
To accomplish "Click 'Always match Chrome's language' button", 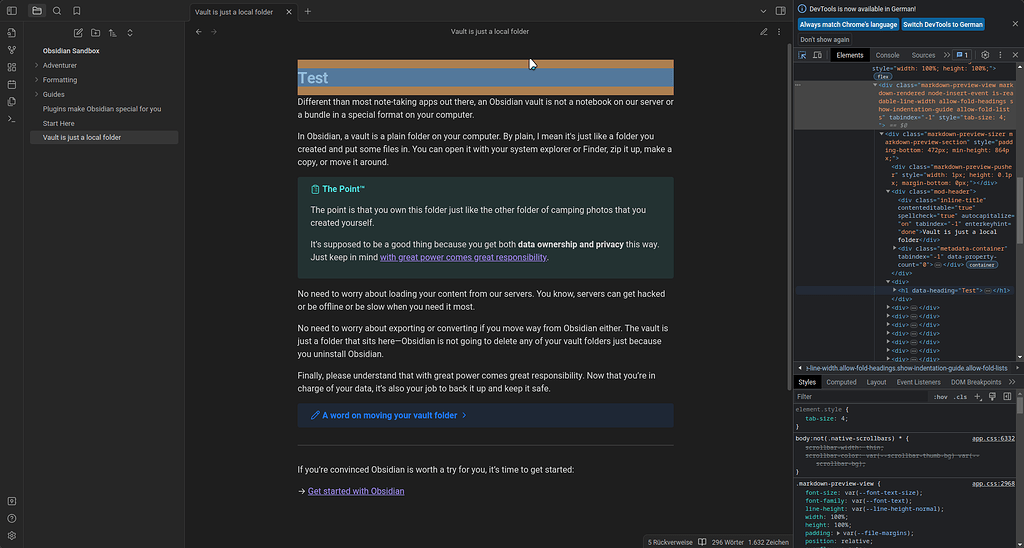I will [848, 24].
